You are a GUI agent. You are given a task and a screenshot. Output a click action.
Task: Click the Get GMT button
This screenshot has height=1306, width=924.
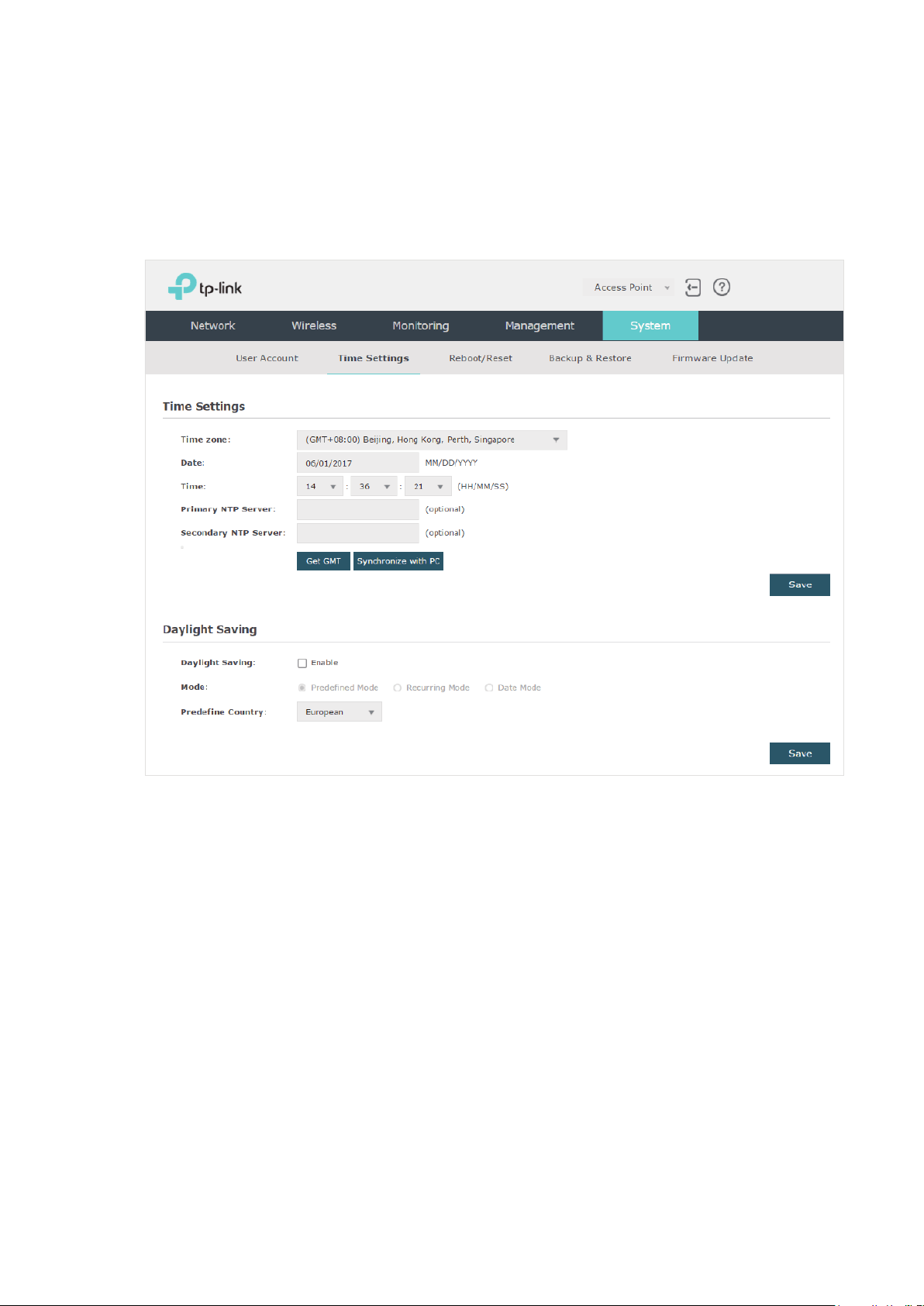(323, 561)
